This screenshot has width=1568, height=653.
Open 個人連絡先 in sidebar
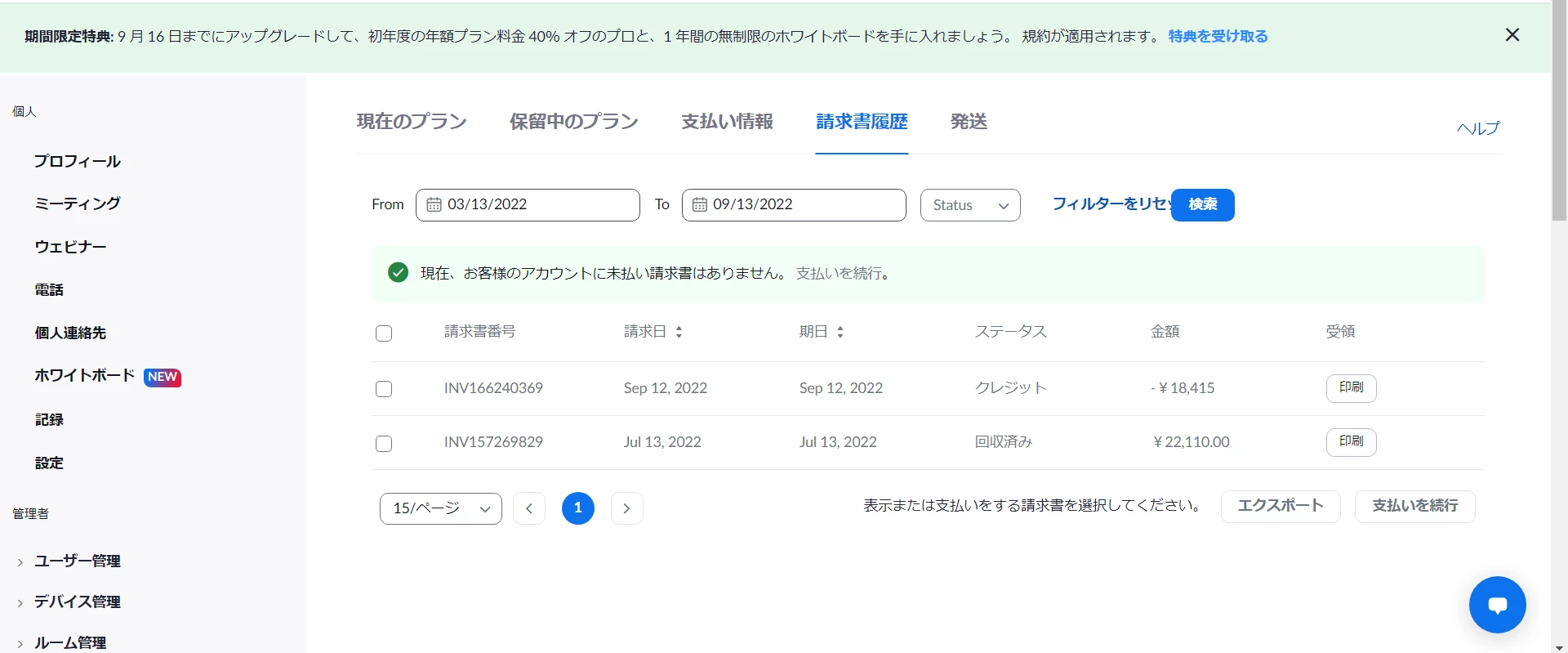pos(70,333)
